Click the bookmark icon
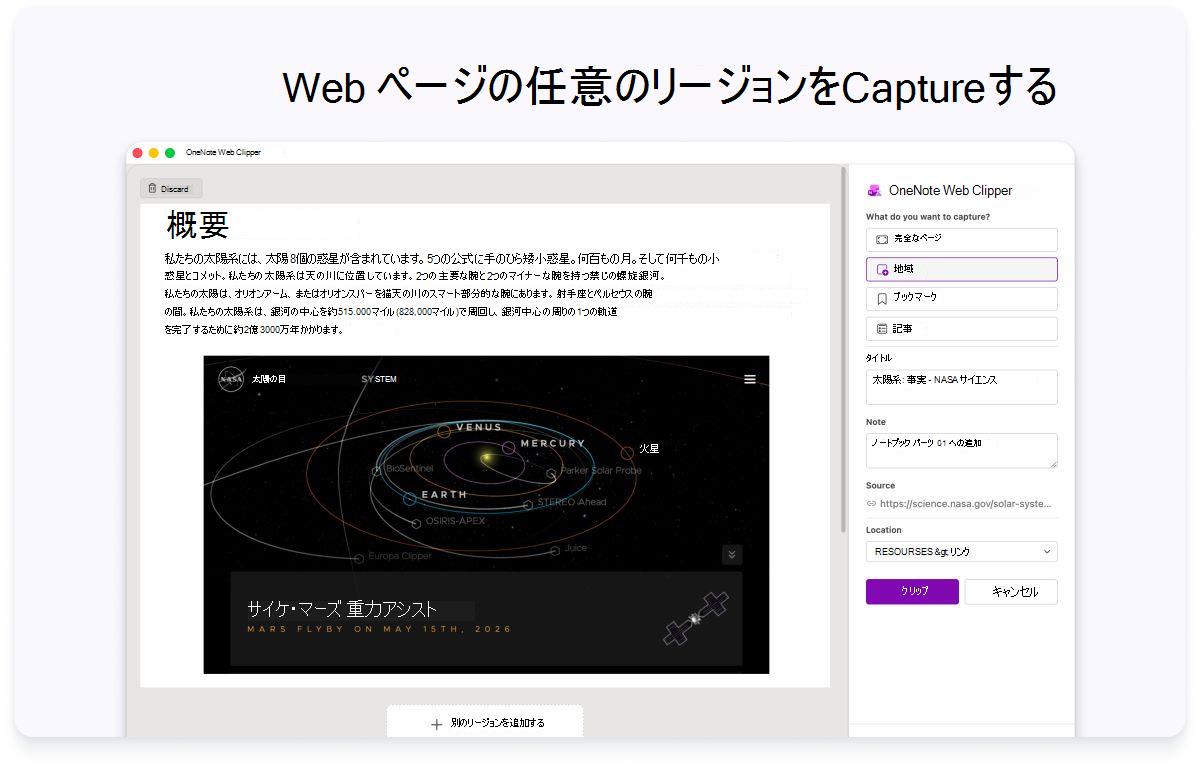Viewport: 1200px width, 770px height. click(882, 298)
